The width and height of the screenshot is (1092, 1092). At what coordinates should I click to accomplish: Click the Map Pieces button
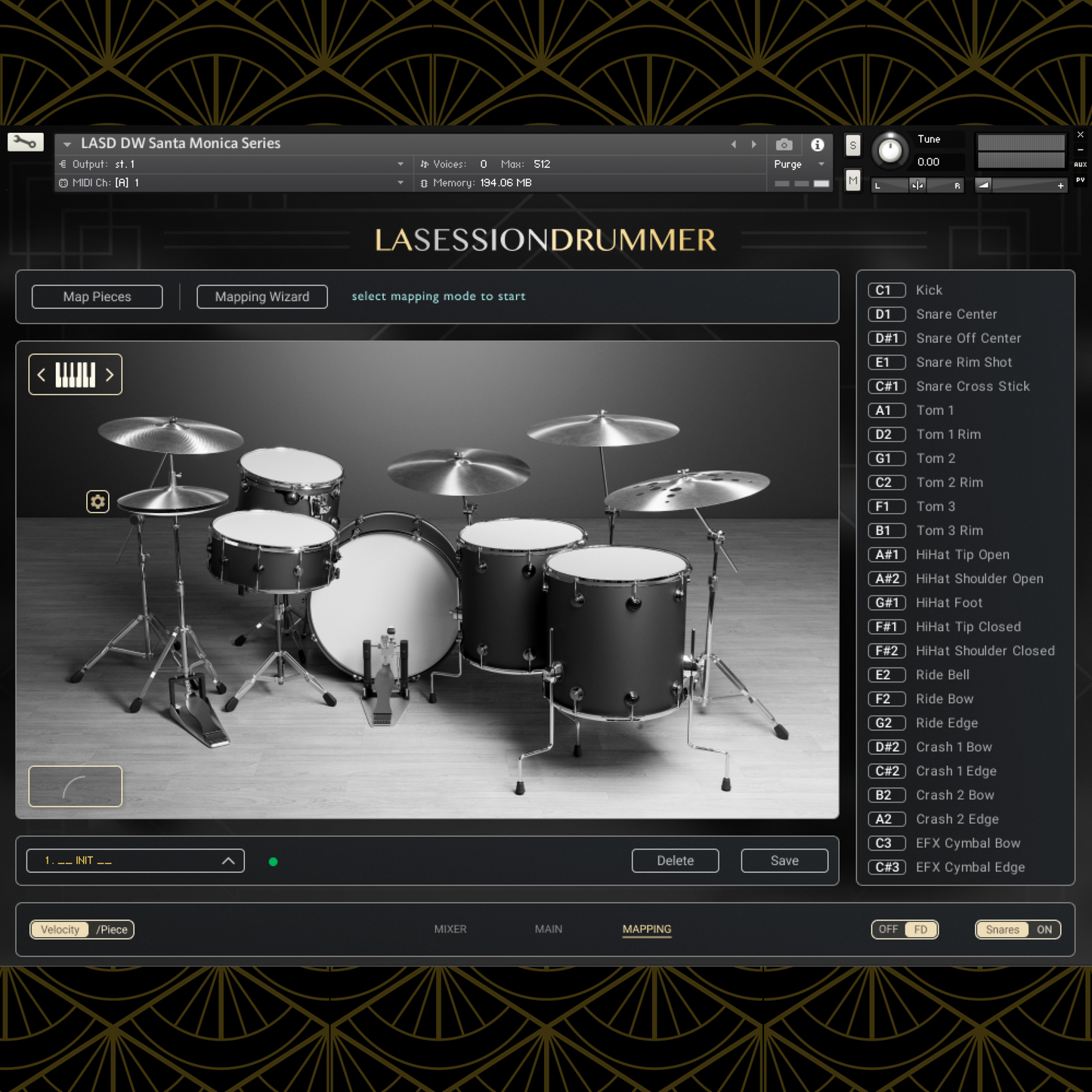pyautogui.click(x=97, y=297)
